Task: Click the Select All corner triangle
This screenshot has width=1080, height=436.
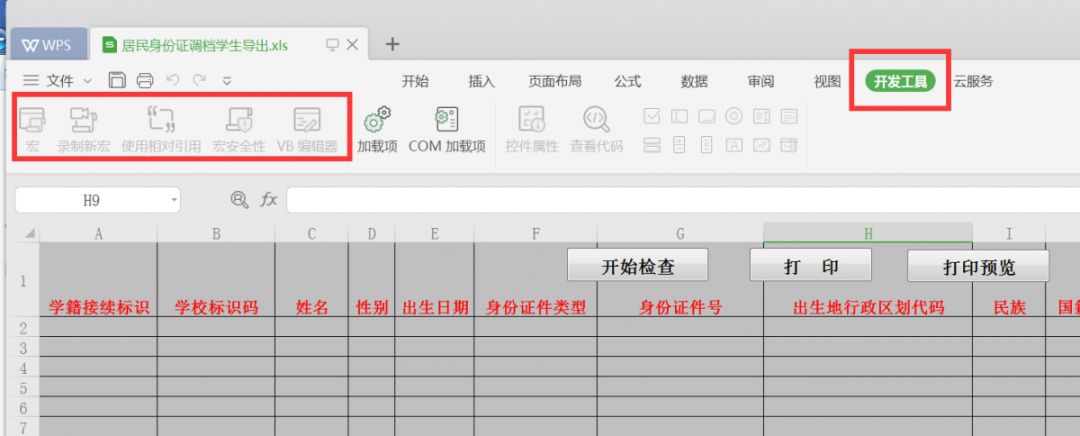Action: pyautogui.click(x=30, y=233)
